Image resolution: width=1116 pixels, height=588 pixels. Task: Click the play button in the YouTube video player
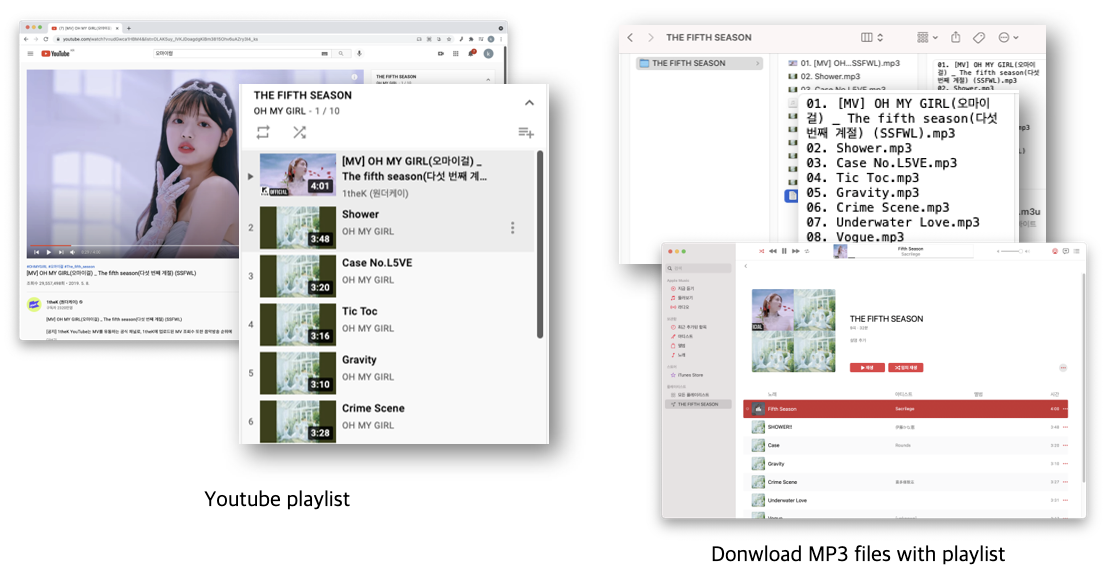click(48, 252)
